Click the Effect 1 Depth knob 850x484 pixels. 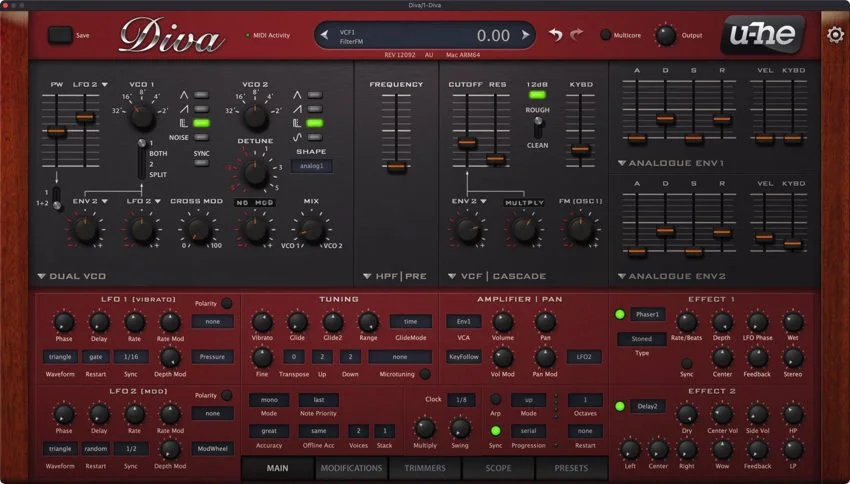722,322
